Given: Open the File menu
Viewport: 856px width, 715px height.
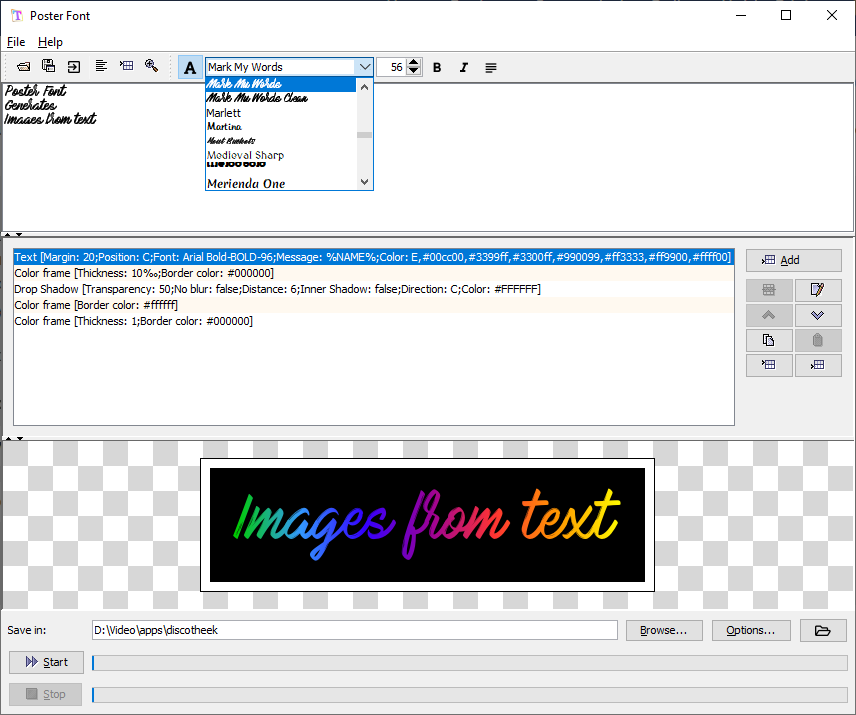Looking at the screenshot, I should click(x=15, y=42).
